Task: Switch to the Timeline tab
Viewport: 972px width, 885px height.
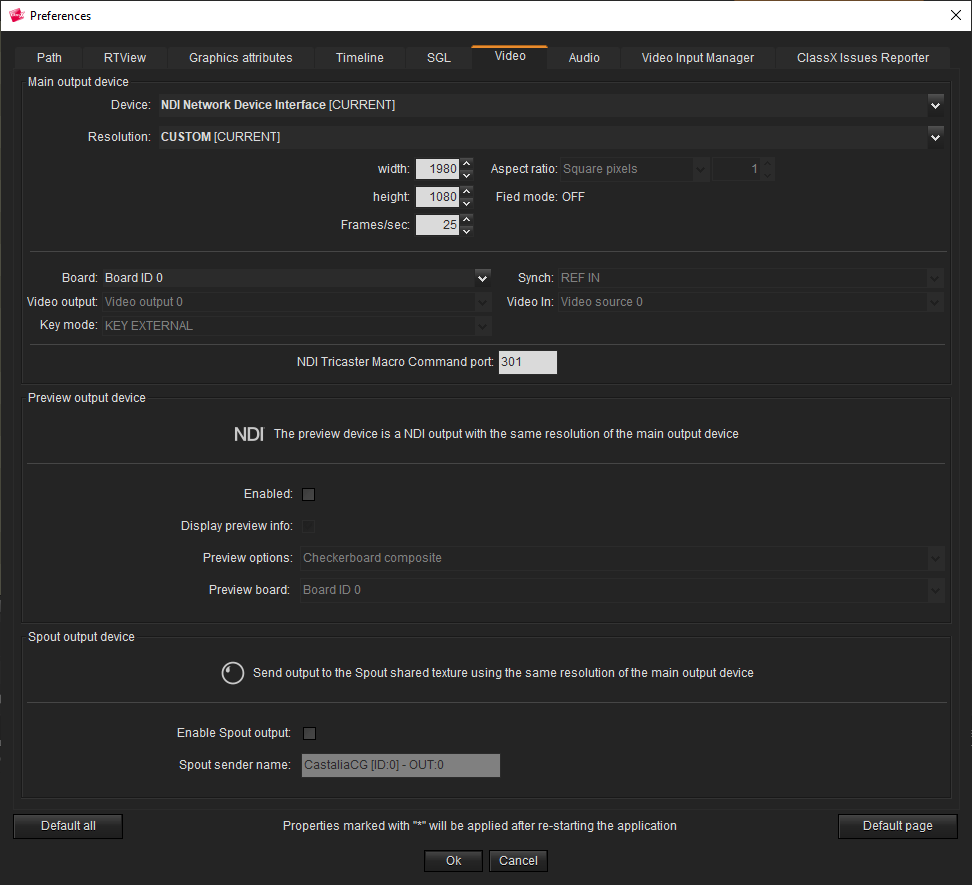Action: click(359, 58)
